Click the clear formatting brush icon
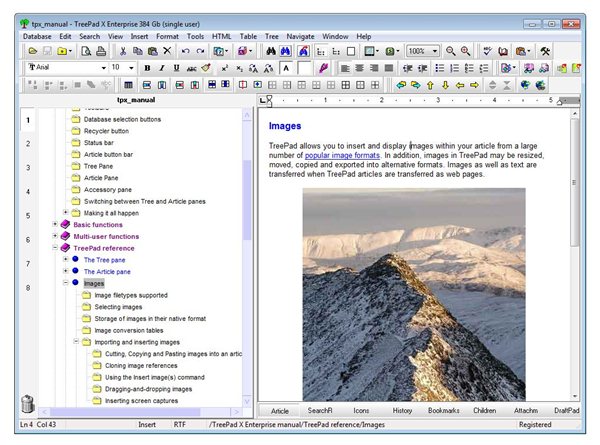This screenshot has width=600, height=445. tap(206, 68)
